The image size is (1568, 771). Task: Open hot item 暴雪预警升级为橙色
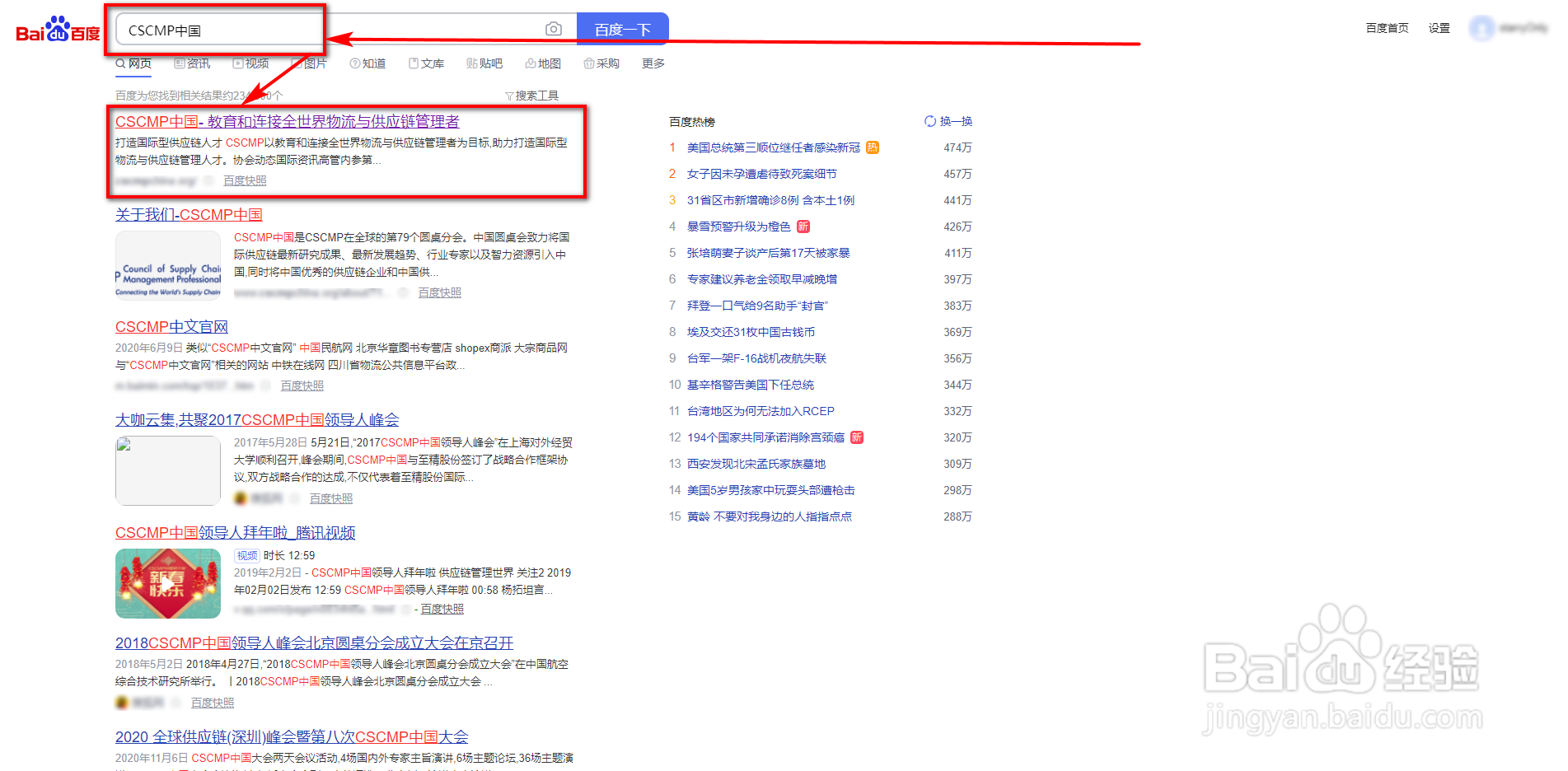[739, 227]
